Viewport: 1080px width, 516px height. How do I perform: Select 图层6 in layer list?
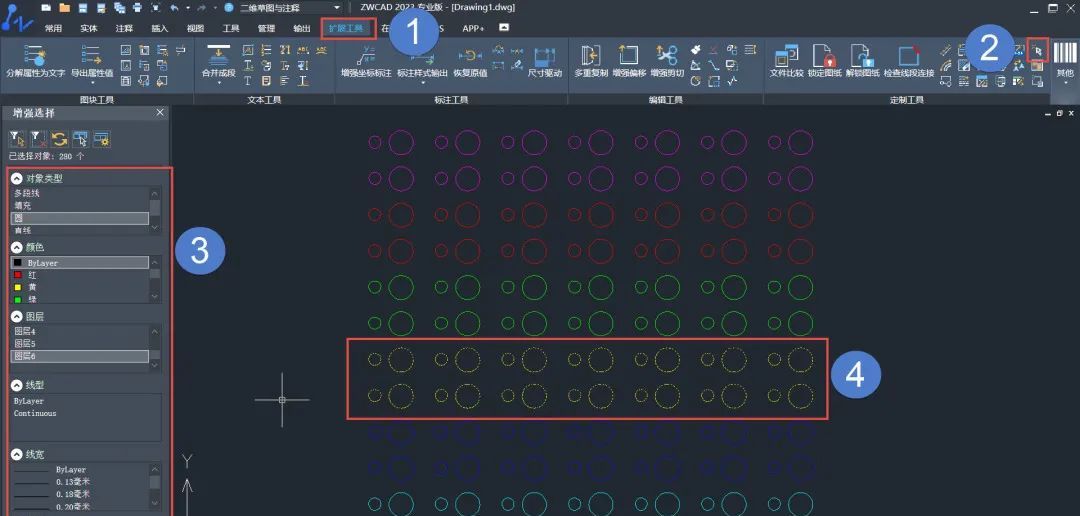(x=79, y=356)
